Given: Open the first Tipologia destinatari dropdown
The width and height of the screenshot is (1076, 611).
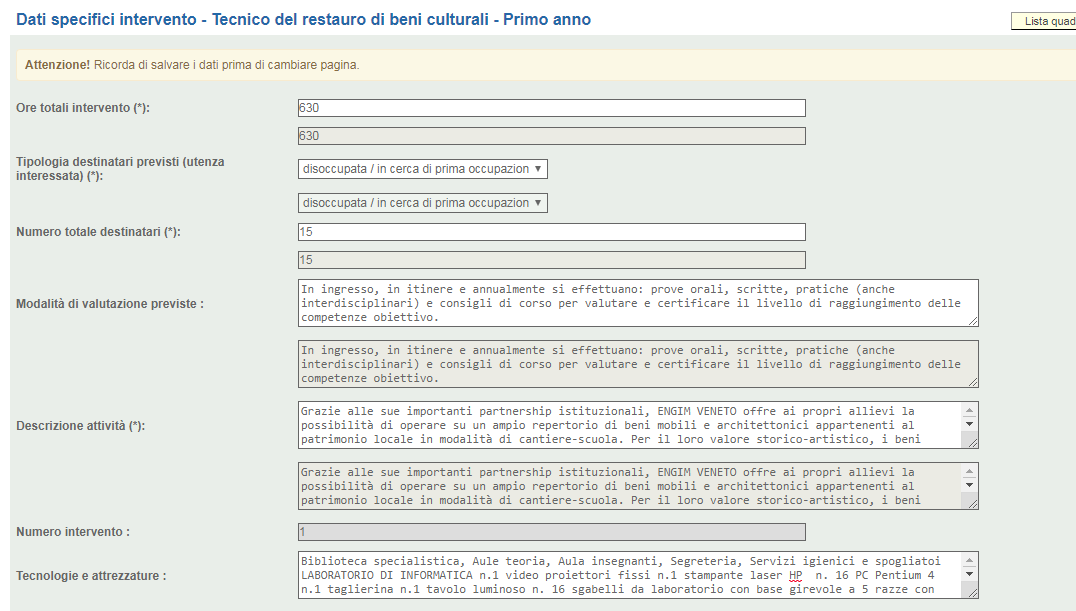Looking at the screenshot, I should 422,169.
